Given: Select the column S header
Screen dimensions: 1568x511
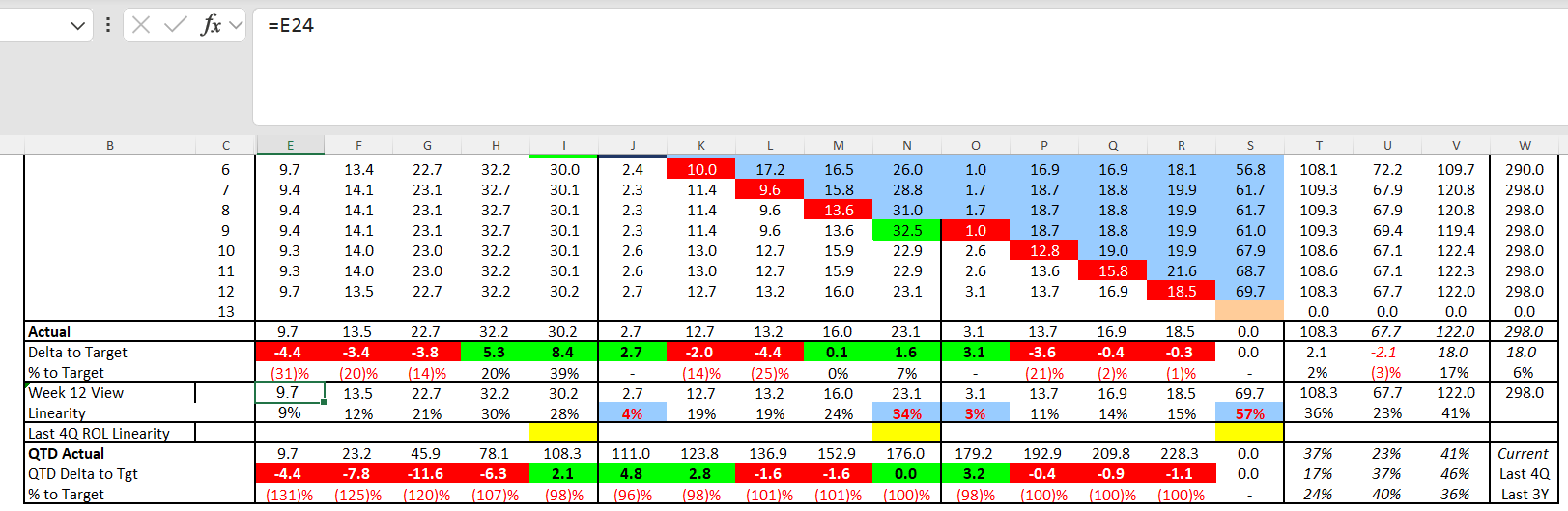Looking at the screenshot, I should (1249, 146).
